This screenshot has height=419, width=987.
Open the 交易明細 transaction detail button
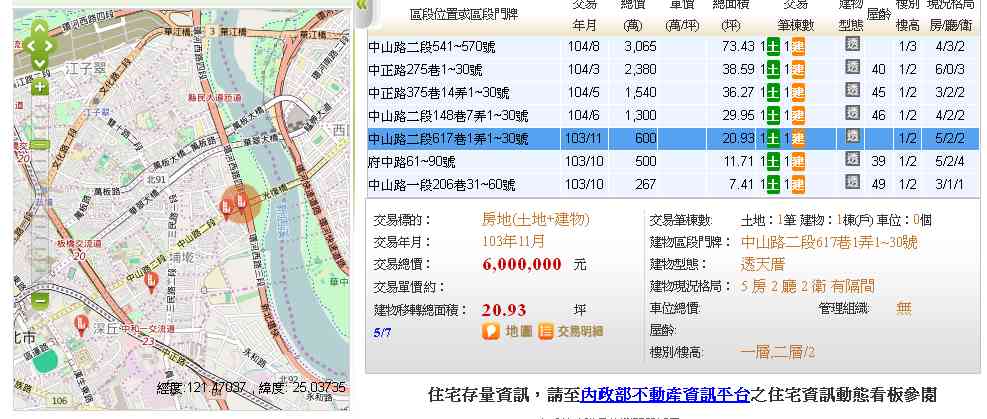pos(570,332)
